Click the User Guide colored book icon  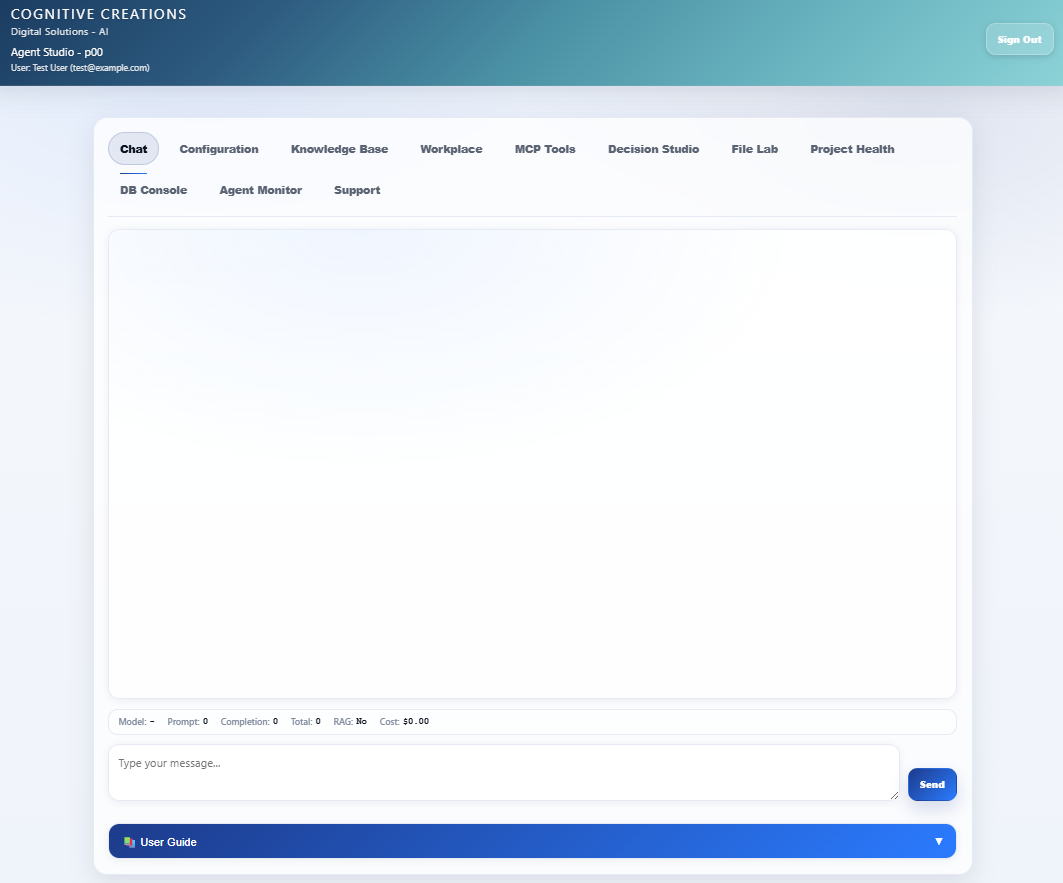(128, 841)
